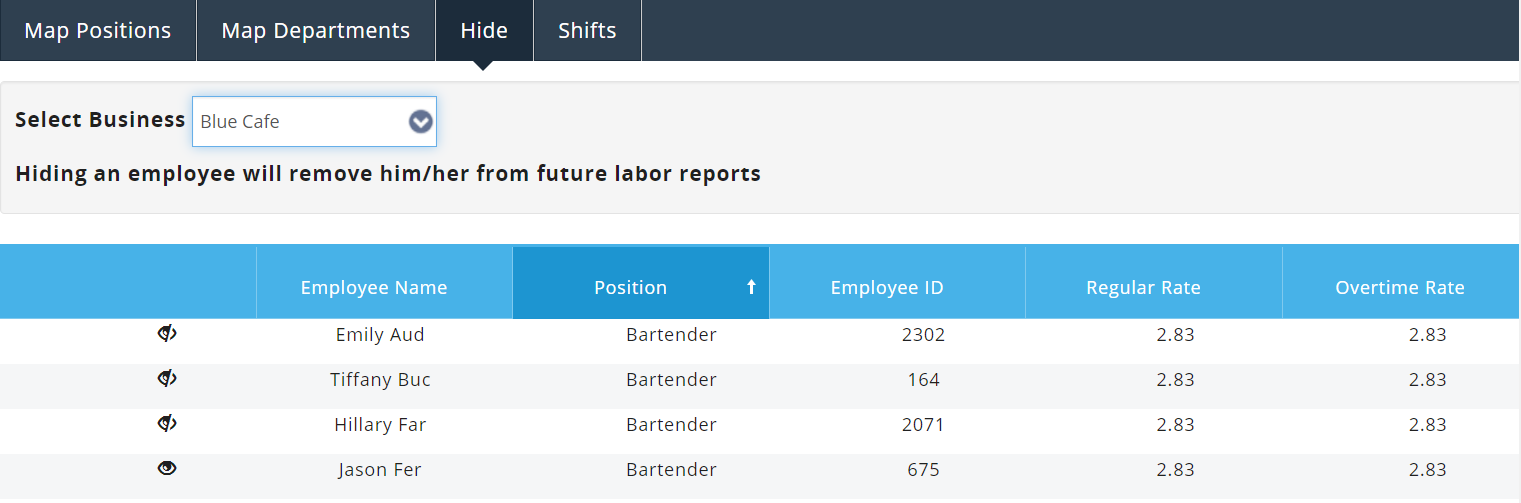The image size is (1521, 503).
Task: Go to the Shifts tab
Action: pyautogui.click(x=587, y=31)
